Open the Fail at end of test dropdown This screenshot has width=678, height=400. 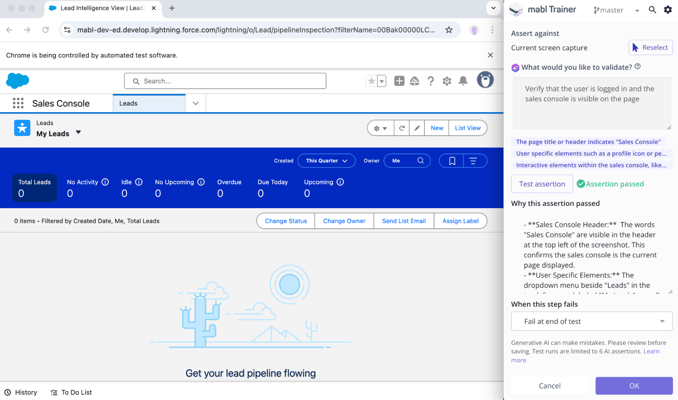[592, 321]
